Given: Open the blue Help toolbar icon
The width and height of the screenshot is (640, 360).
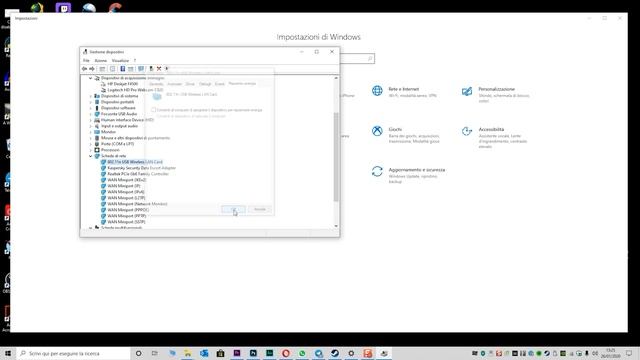Looking at the screenshot, I should click(122, 69).
